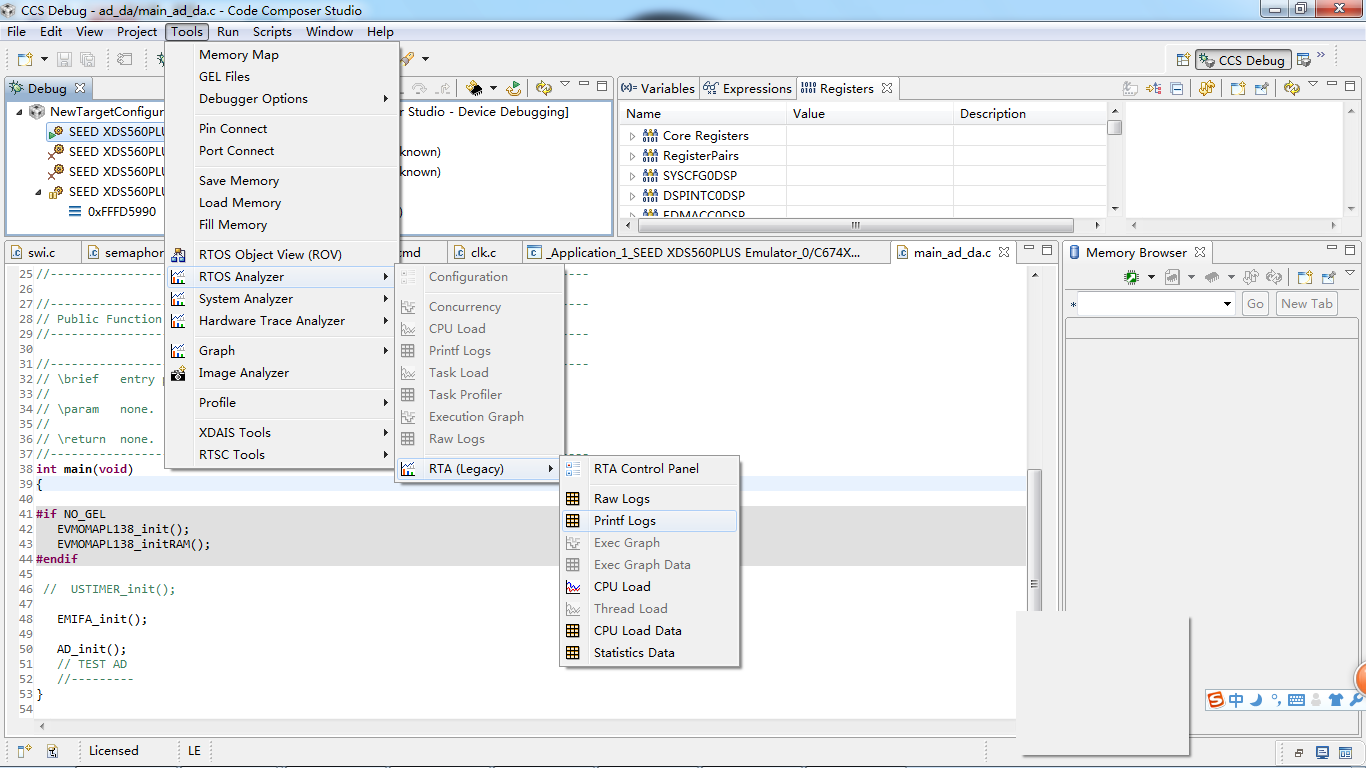Click the New Tab button
Screen dimensions: 1366x768
[x=1306, y=304]
